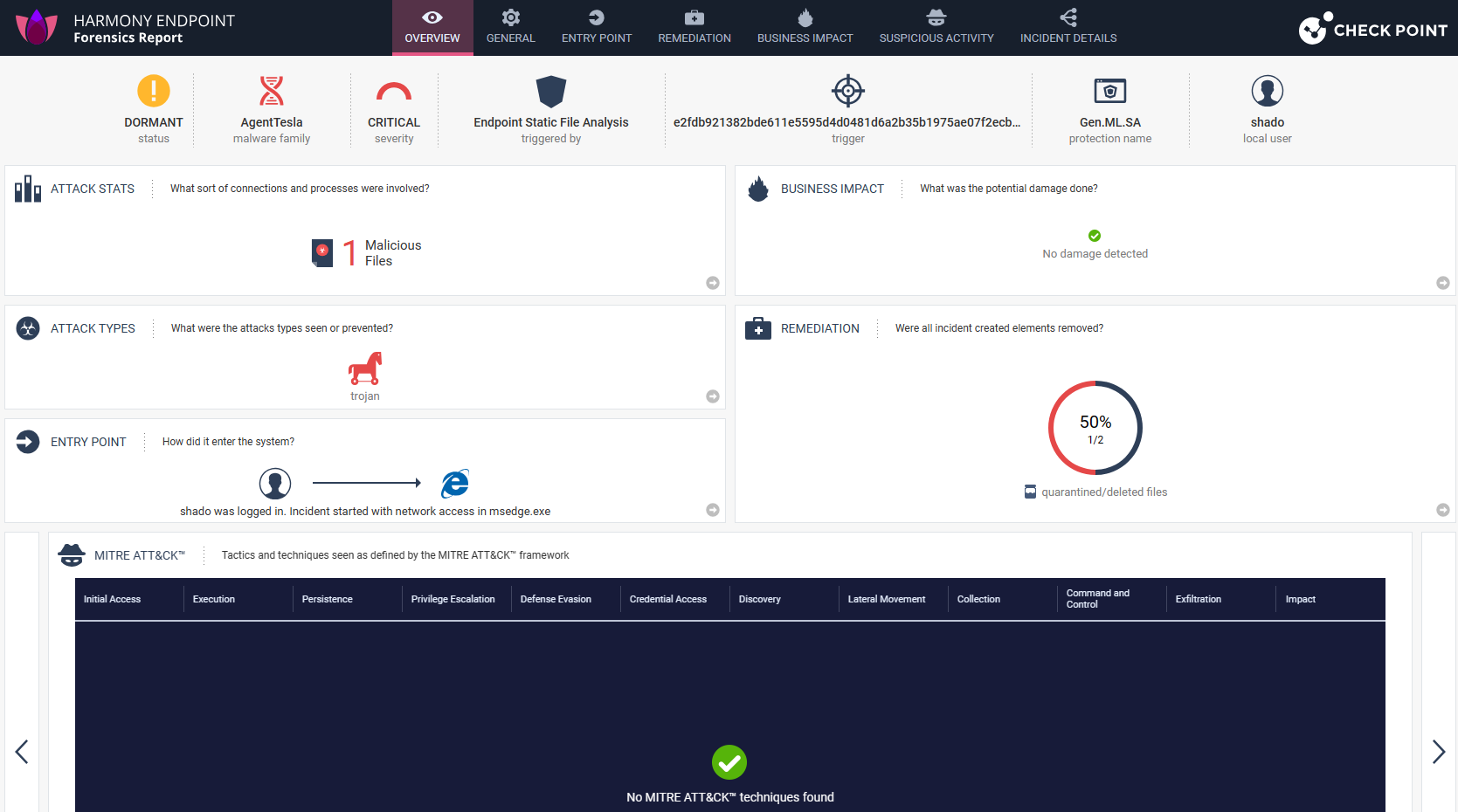Go to the previous slide with left chevron

tap(22, 752)
